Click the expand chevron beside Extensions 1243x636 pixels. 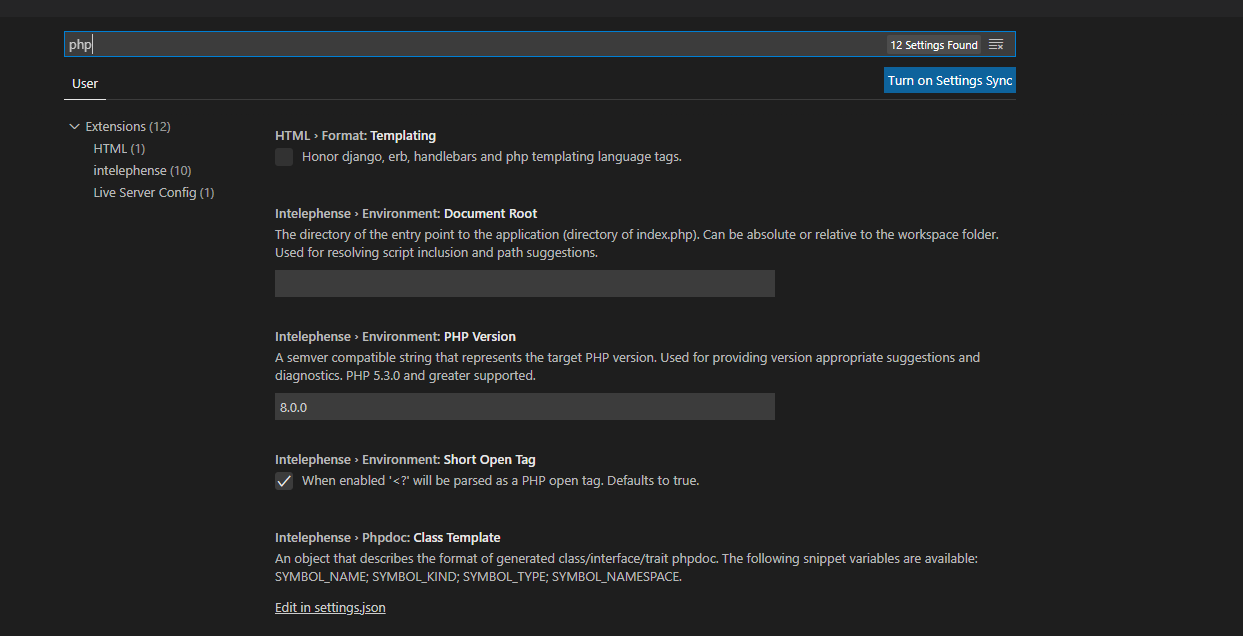coord(74,126)
